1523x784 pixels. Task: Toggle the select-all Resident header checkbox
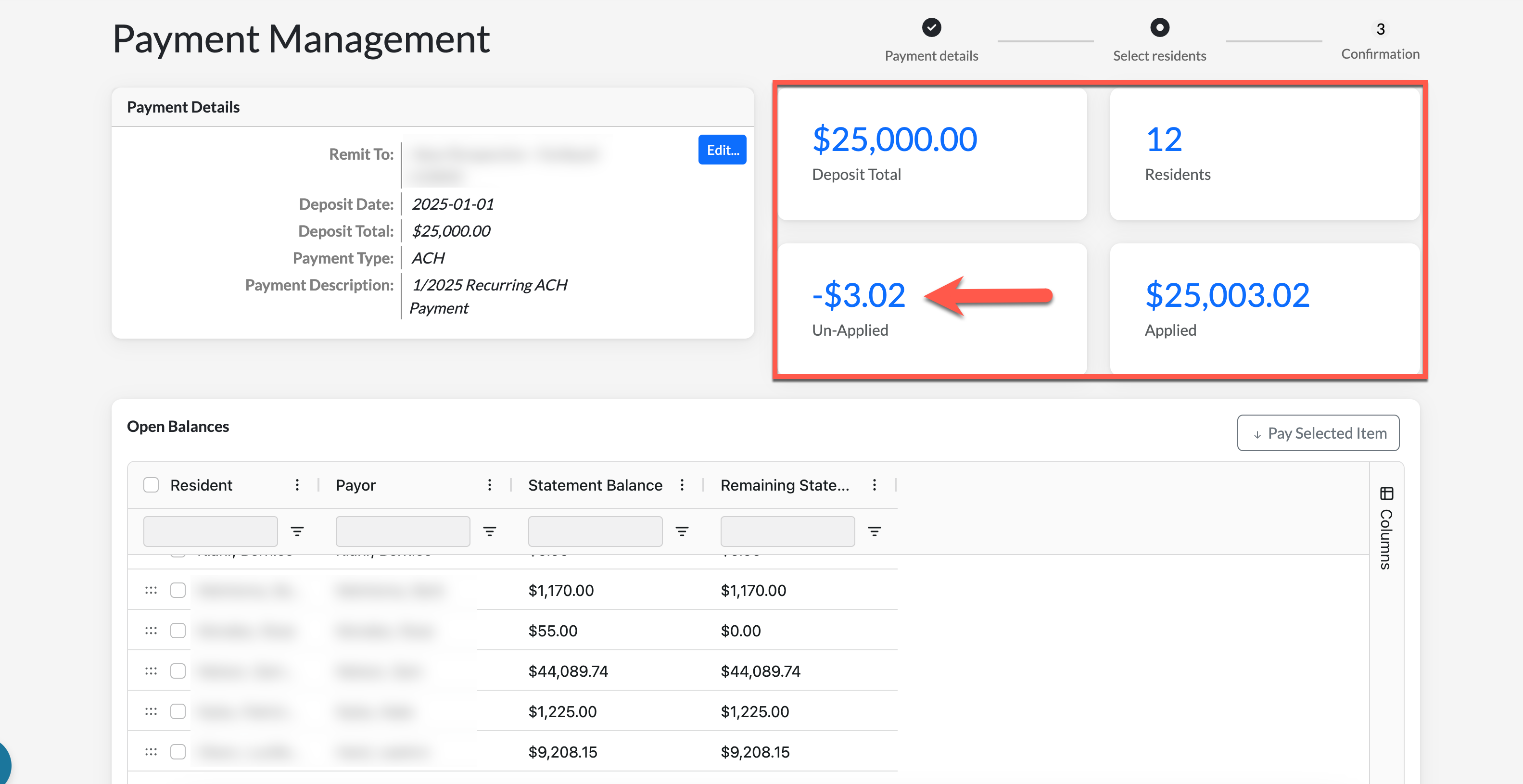pyautogui.click(x=151, y=485)
